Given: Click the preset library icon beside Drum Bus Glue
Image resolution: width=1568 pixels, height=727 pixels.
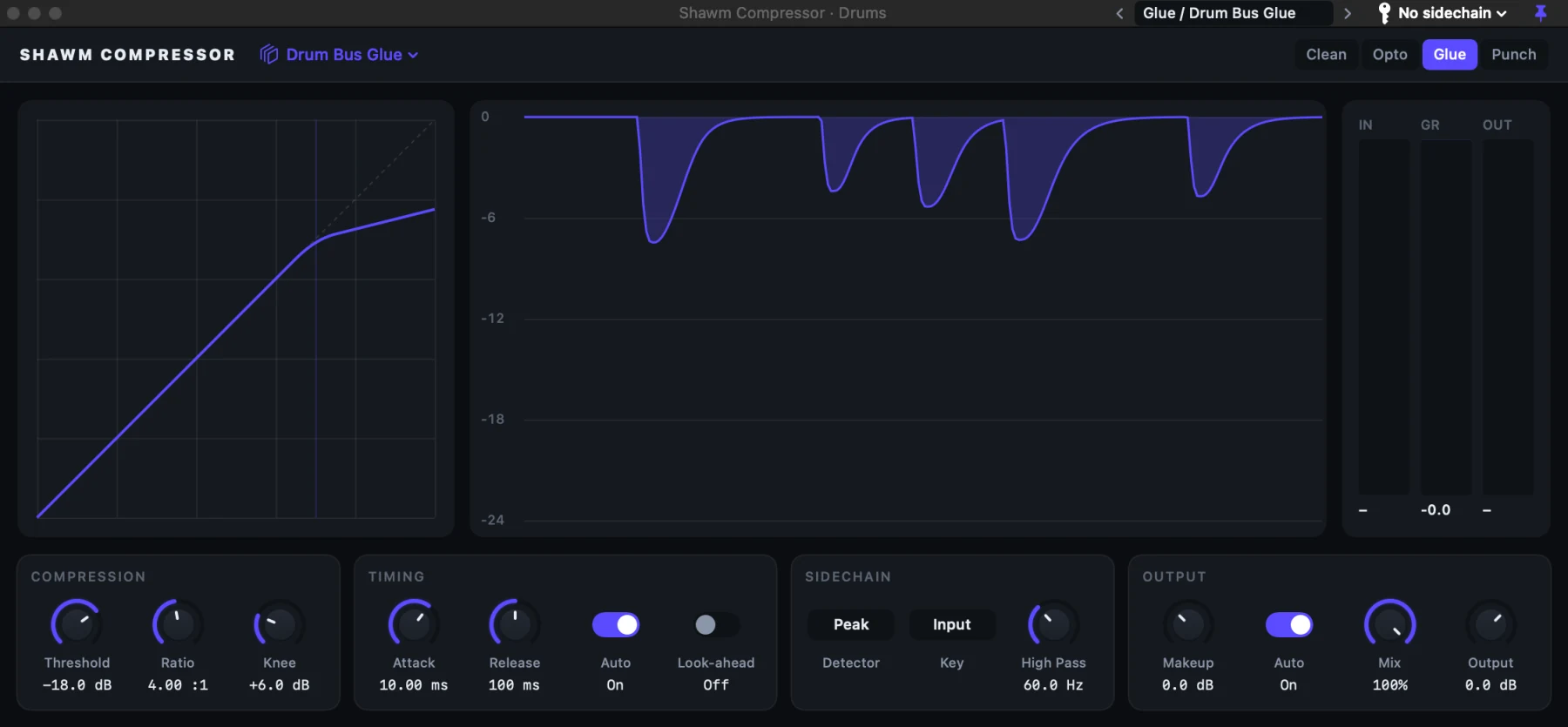Looking at the screenshot, I should click(x=269, y=54).
